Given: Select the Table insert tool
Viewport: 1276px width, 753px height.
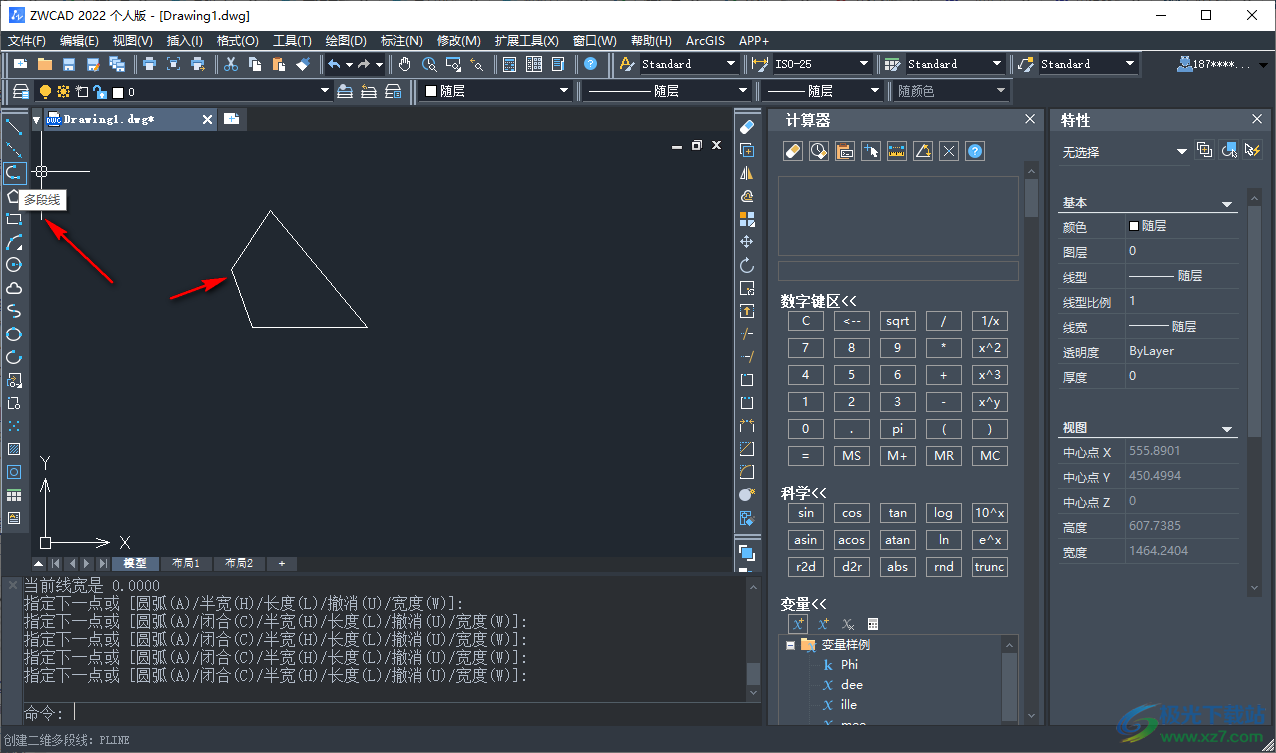Looking at the screenshot, I should click(14, 495).
